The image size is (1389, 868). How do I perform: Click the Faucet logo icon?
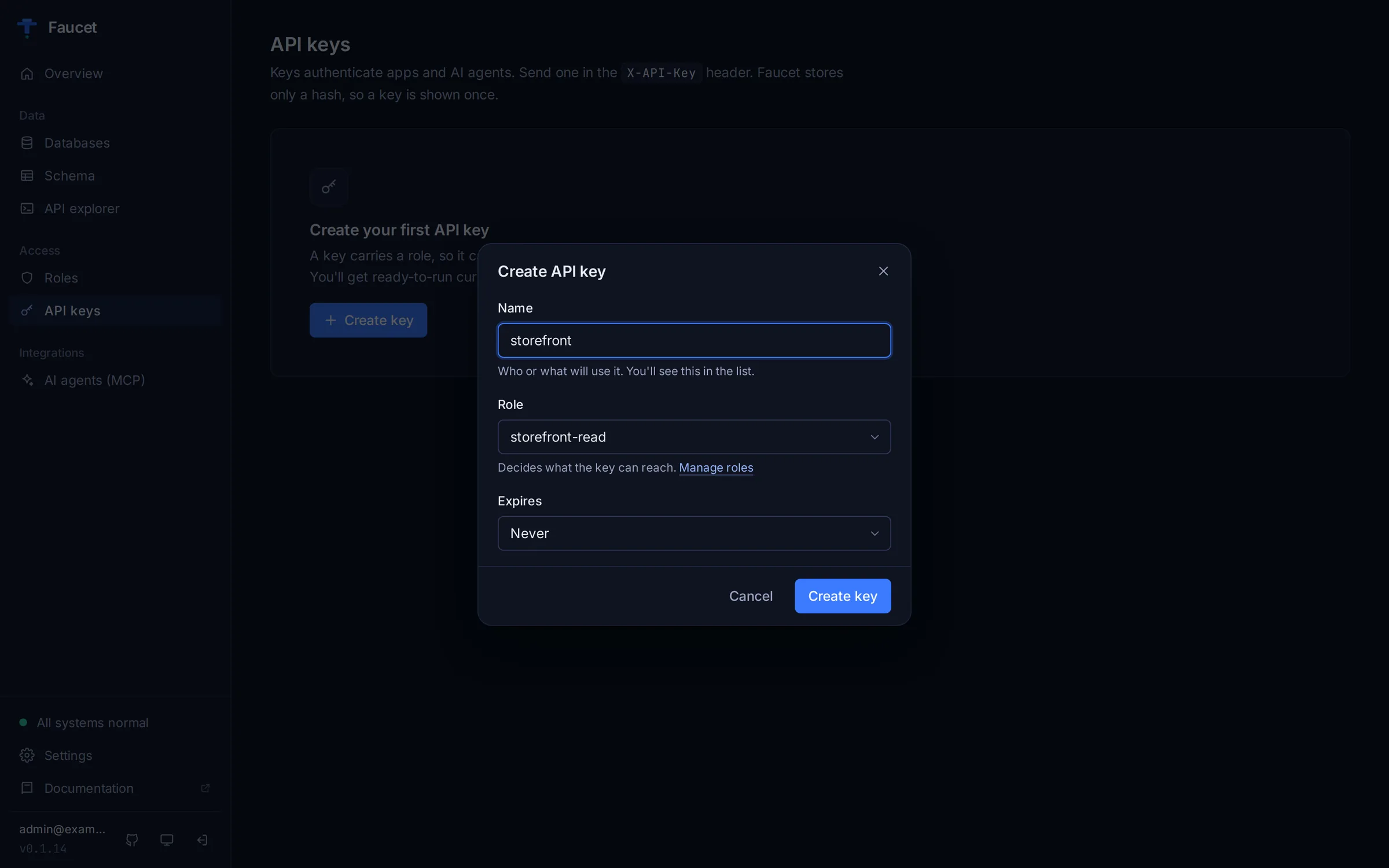tap(27, 27)
